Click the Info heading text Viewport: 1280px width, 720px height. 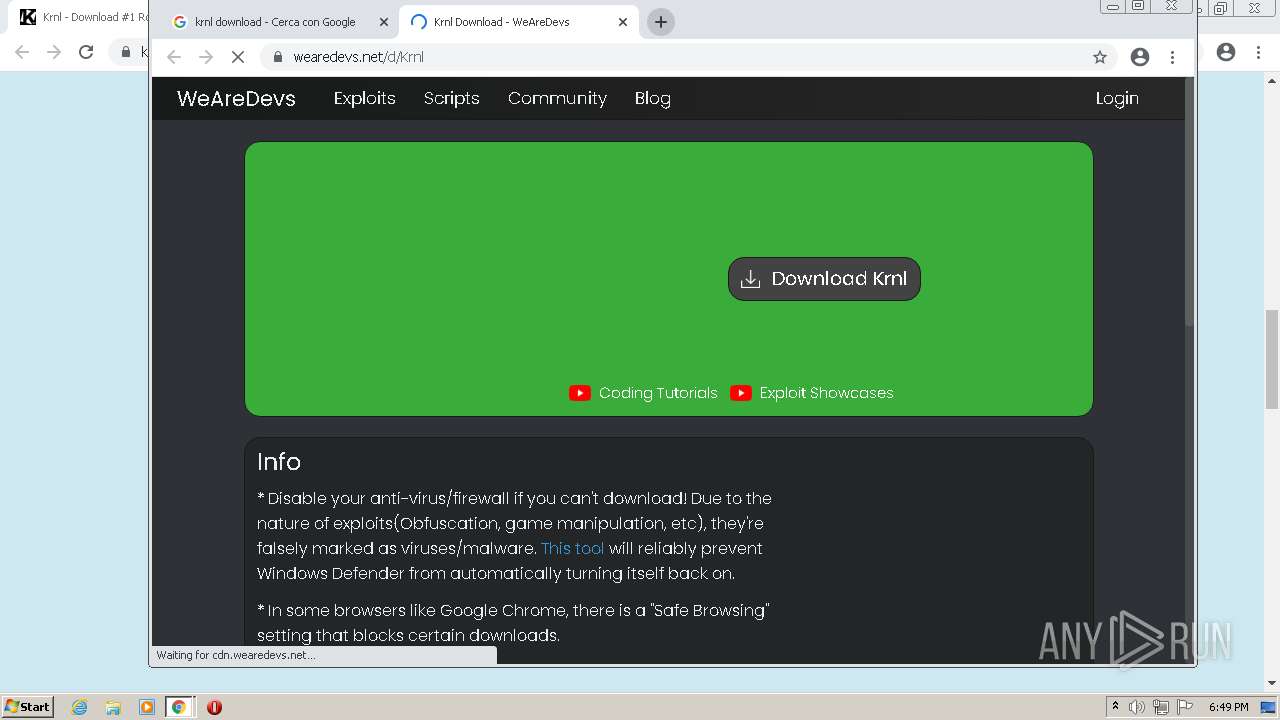278,461
